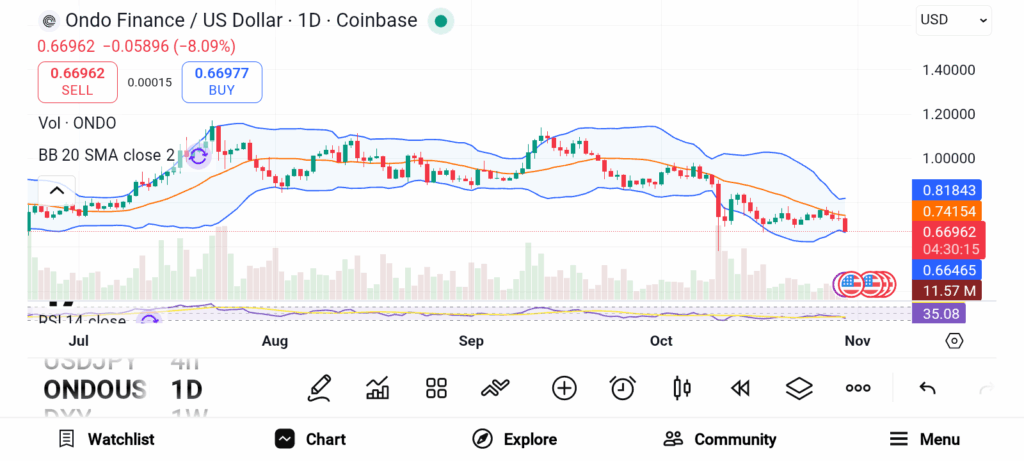This screenshot has width=1024, height=461.
Task: Open the indicators chart icon
Action: coord(378,388)
